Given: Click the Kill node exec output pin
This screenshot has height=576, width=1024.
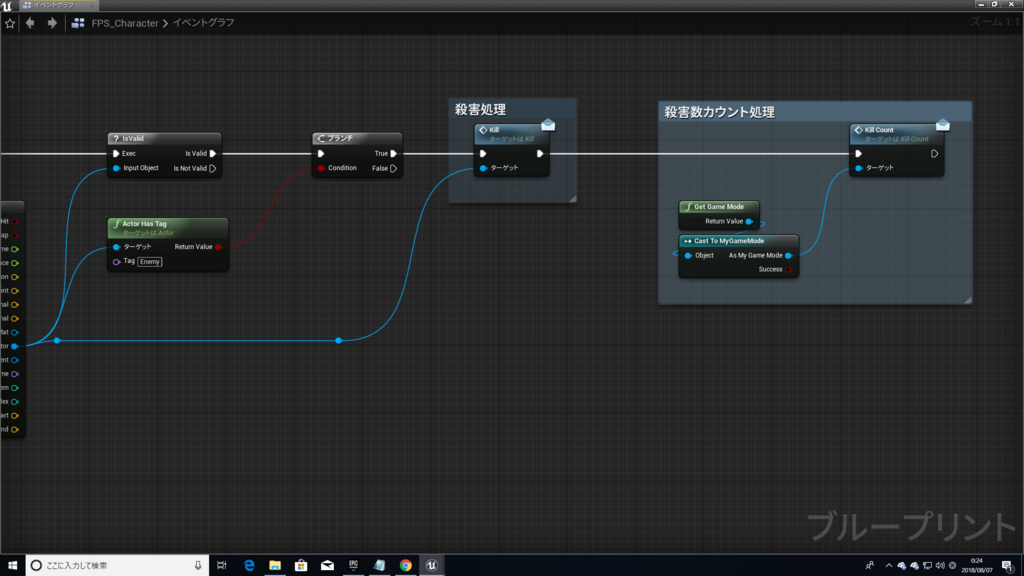Looking at the screenshot, I should [x=539, y=153].
